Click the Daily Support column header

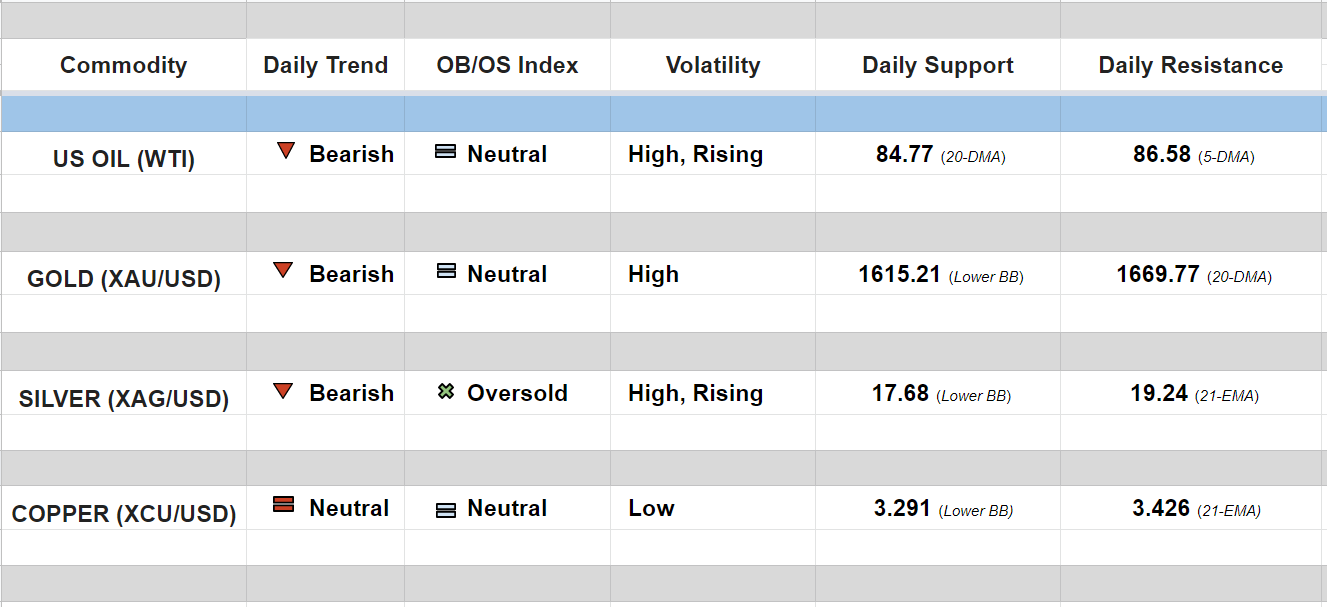[938, 66]
